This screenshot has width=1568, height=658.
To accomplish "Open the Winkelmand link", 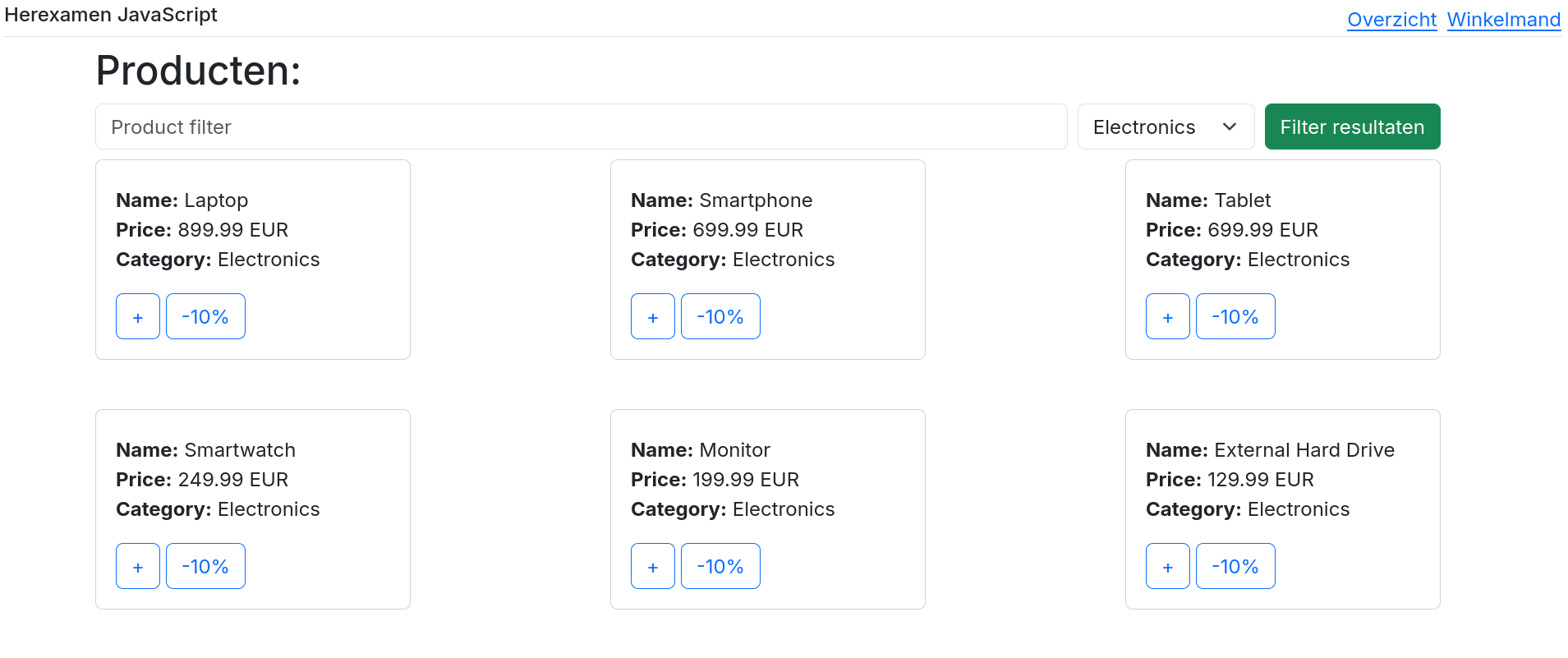I will pyautogui.click(x=1503, y=20).
